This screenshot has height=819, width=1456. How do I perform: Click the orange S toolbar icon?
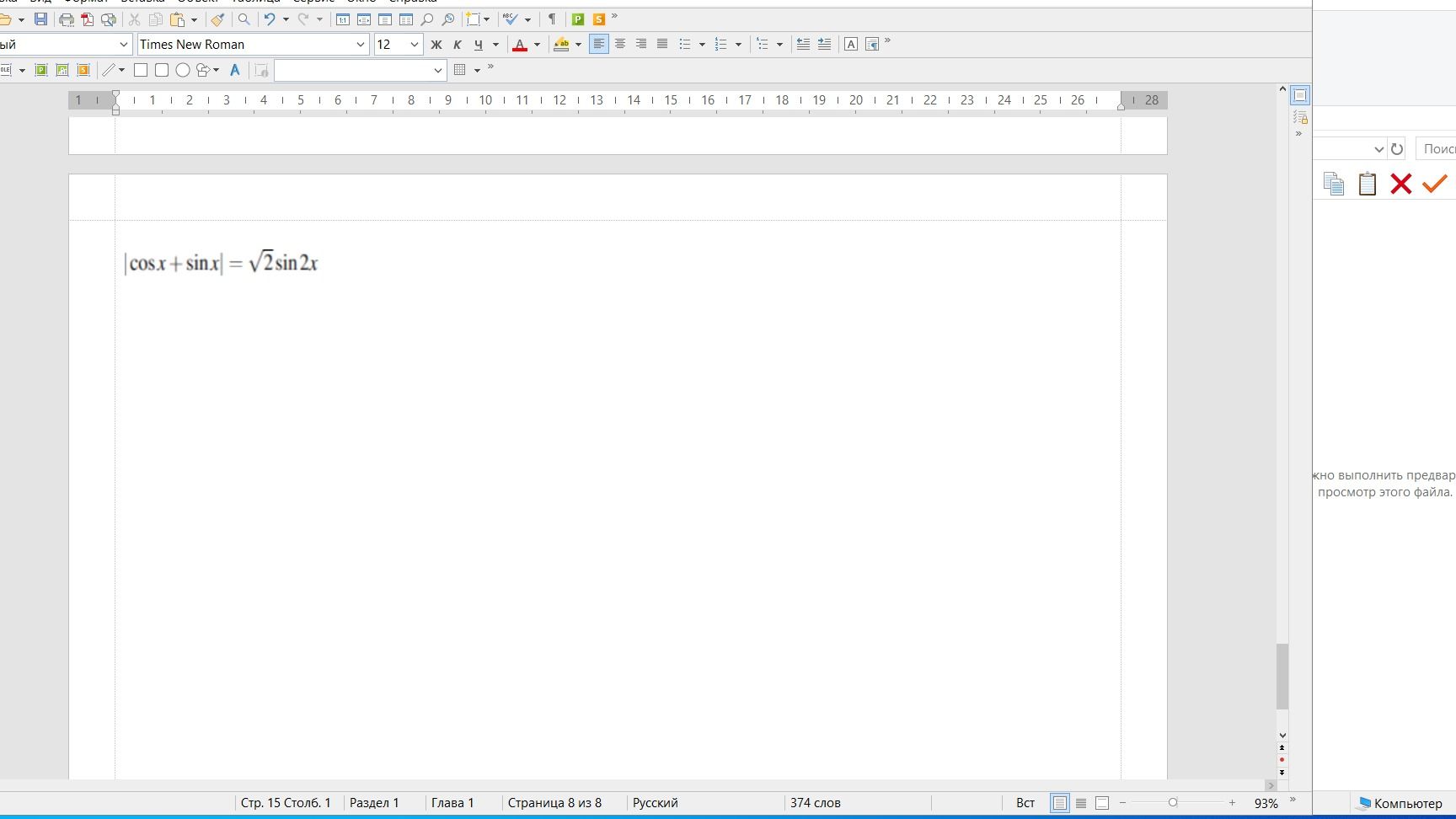599,19
